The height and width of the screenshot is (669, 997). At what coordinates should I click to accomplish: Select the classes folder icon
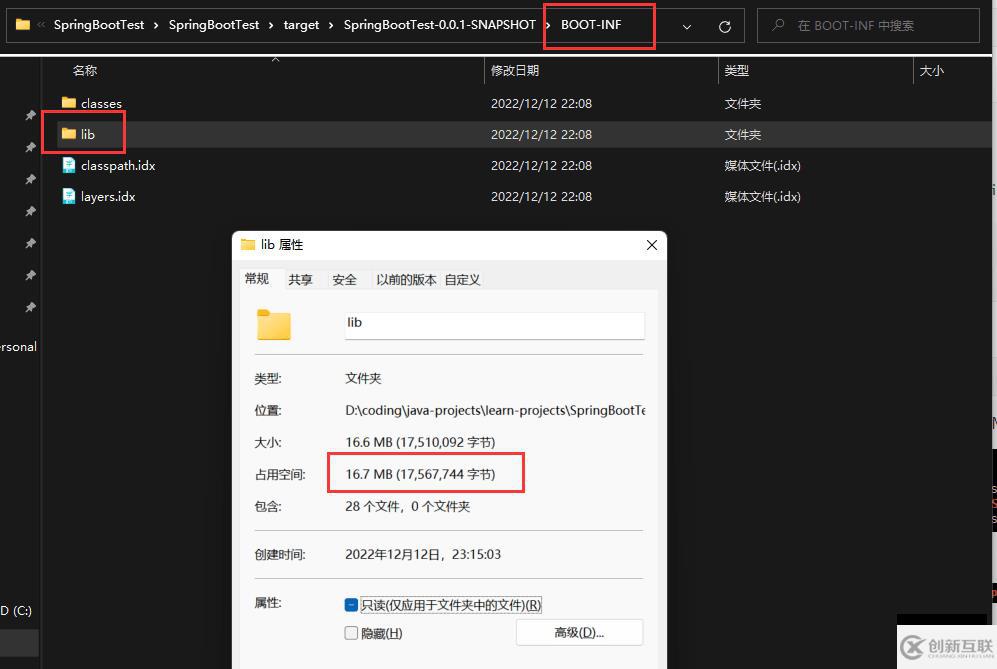click(69, 102)
